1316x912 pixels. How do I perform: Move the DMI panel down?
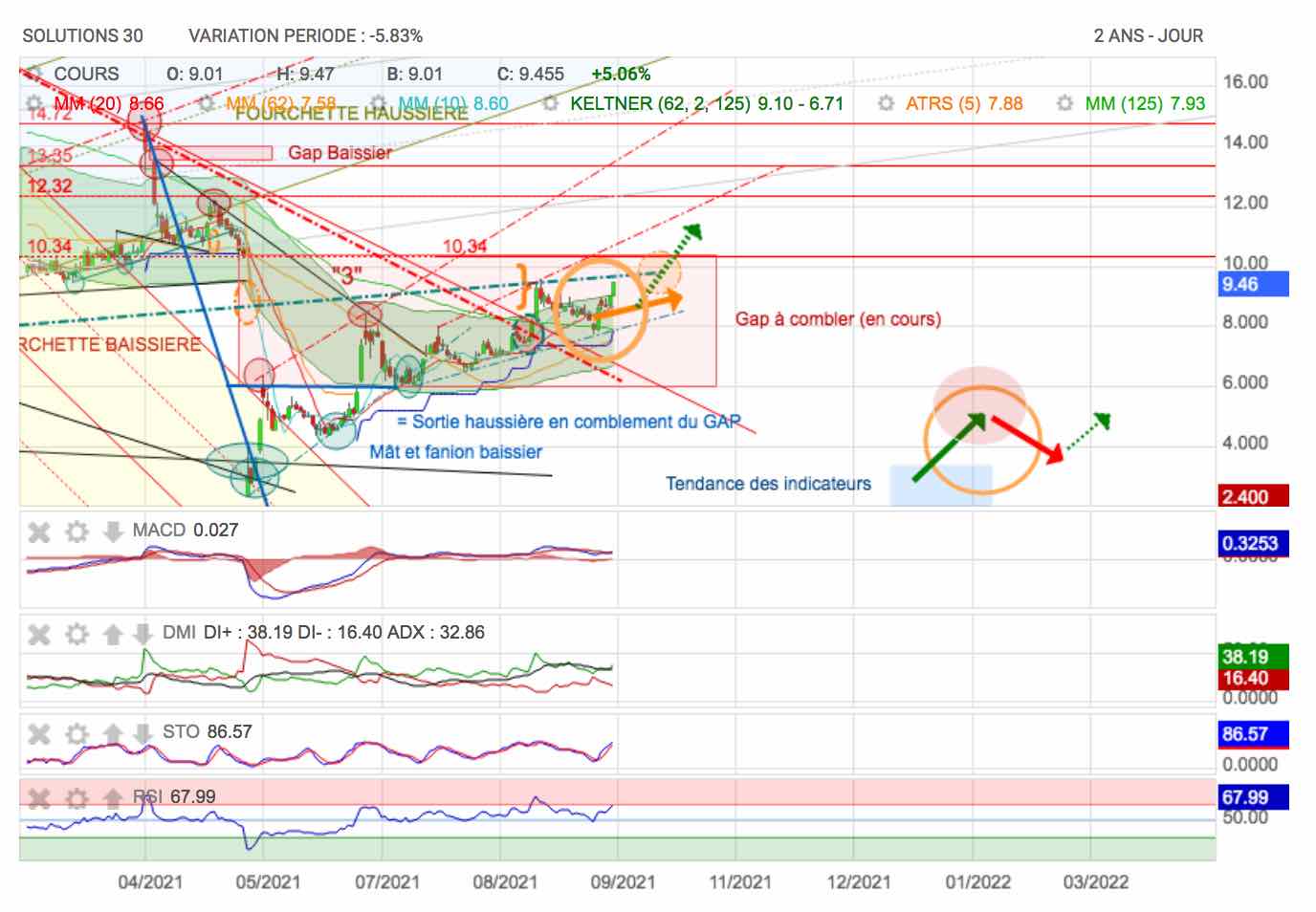(143, 634)
